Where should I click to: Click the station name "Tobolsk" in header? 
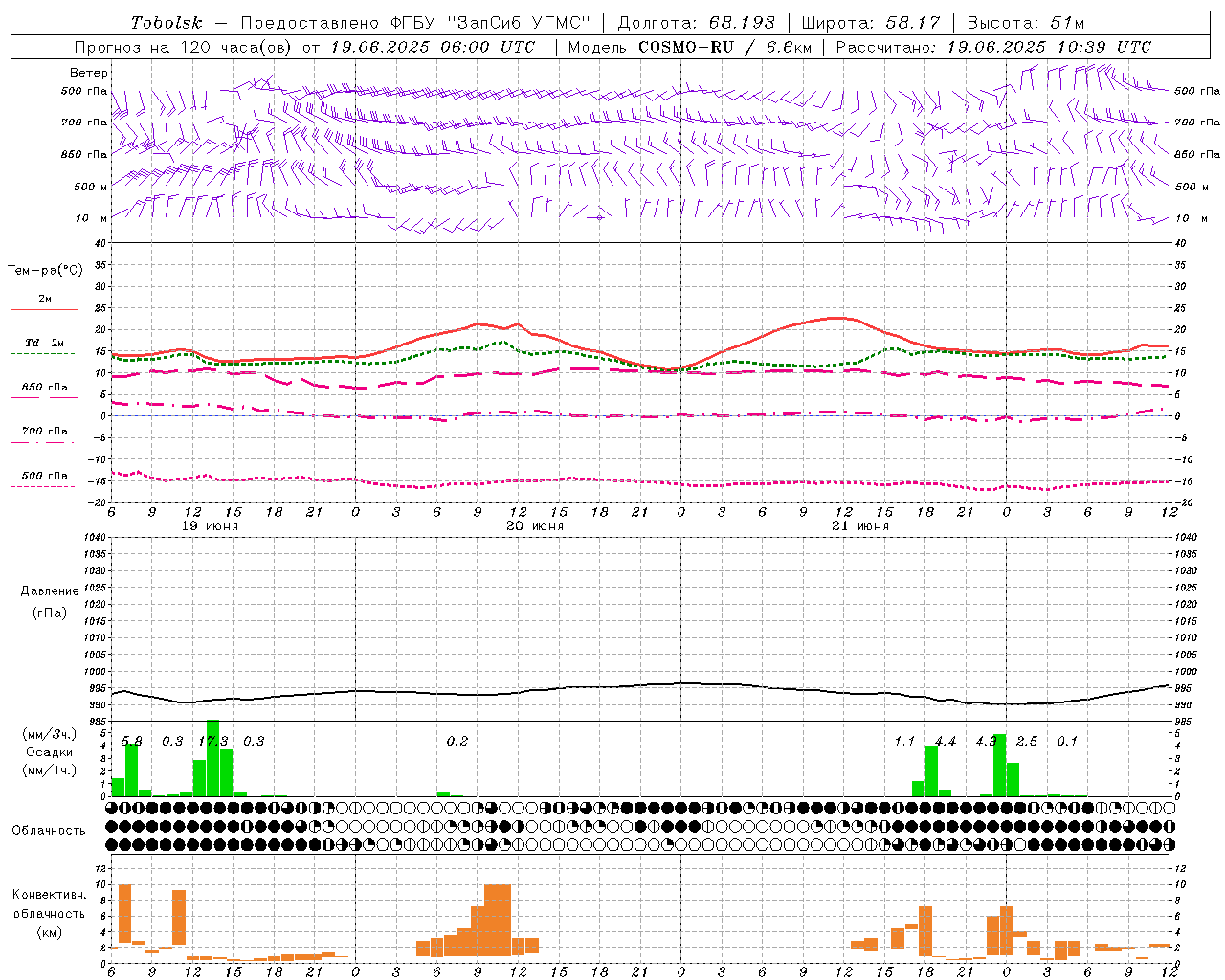167,23
